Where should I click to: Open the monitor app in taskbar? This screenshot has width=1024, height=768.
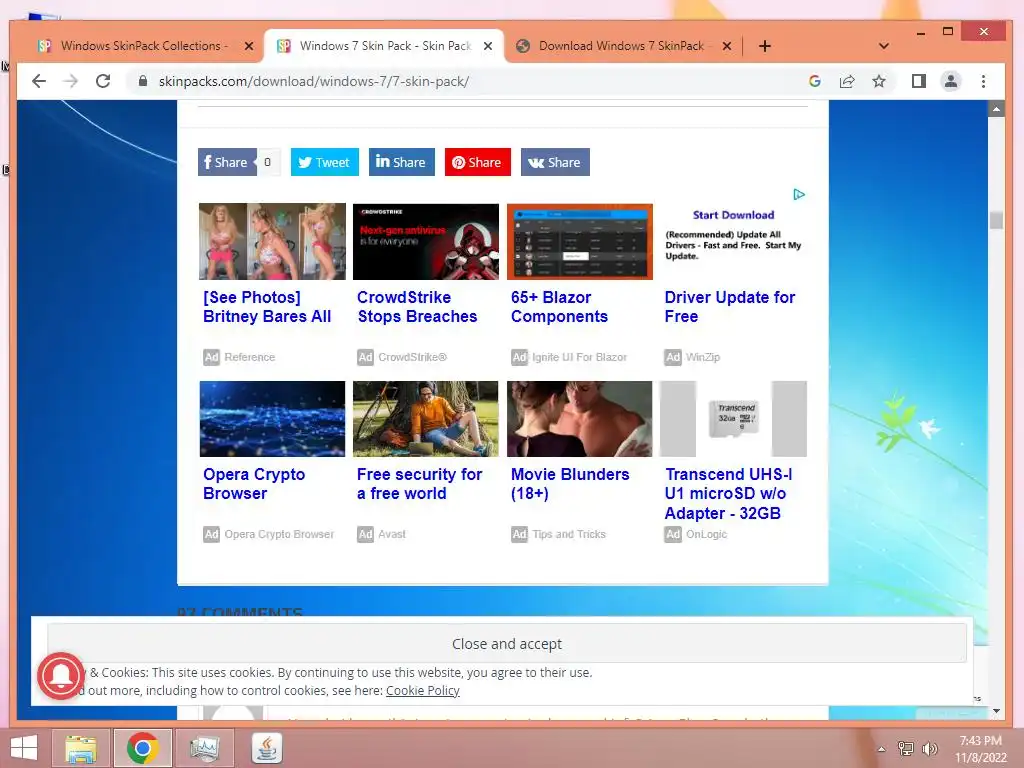click(x=204, y=748)
